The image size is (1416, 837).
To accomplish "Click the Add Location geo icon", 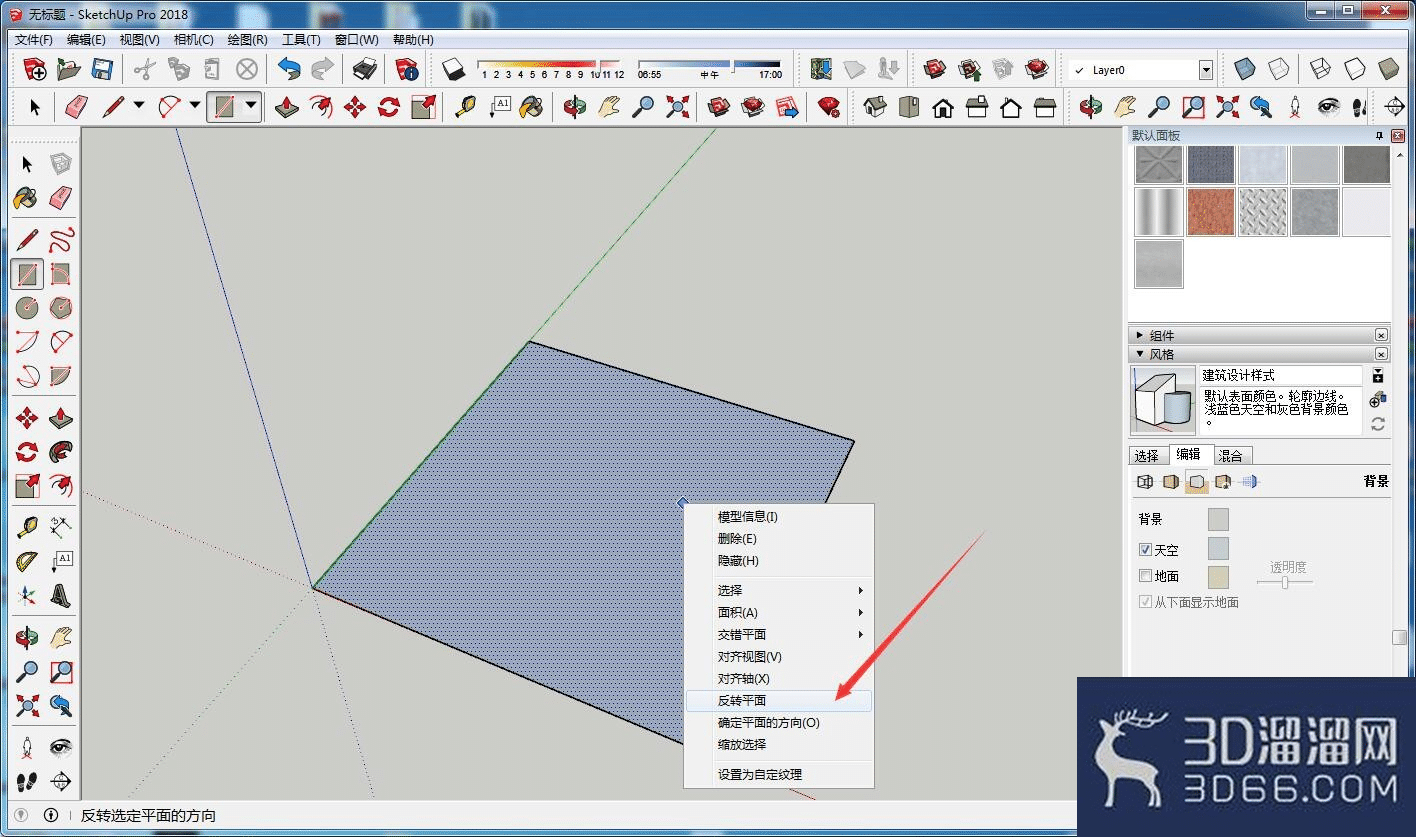I will pos(822,69).
